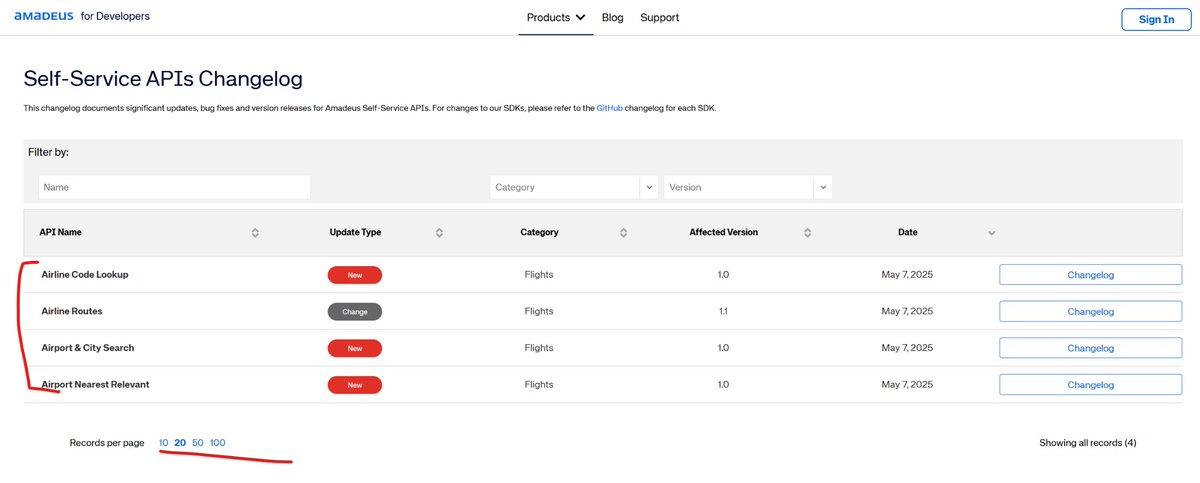This screenshot has height=483, width=1200.
Task: Select the Airline Routes row name
Action: pyautogui.click(x=72, y=311)
